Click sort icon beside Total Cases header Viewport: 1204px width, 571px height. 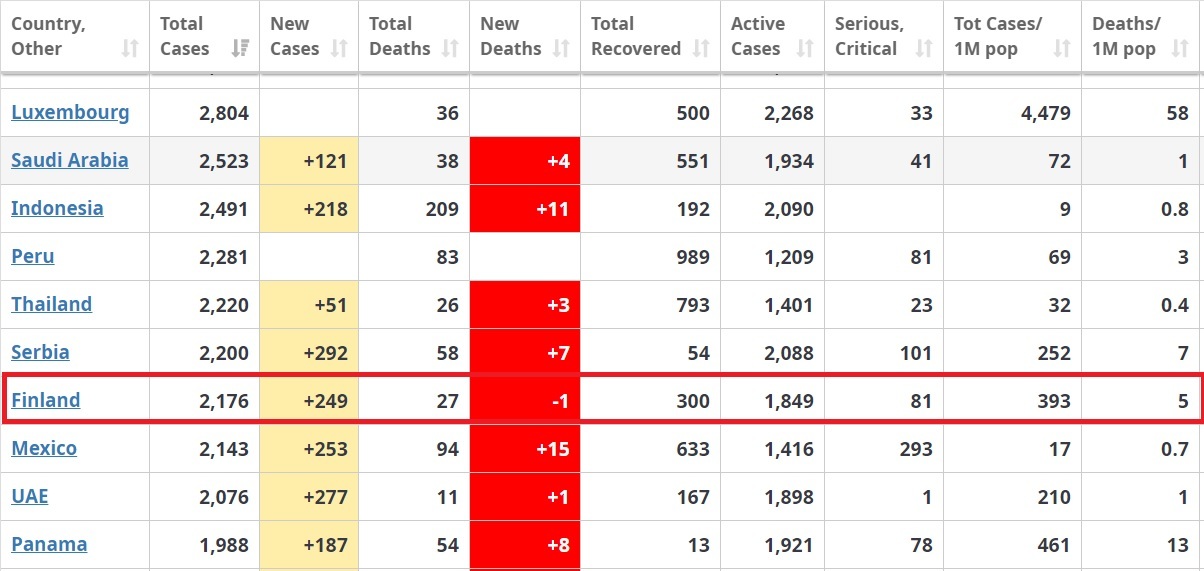[x=240, y=49]
